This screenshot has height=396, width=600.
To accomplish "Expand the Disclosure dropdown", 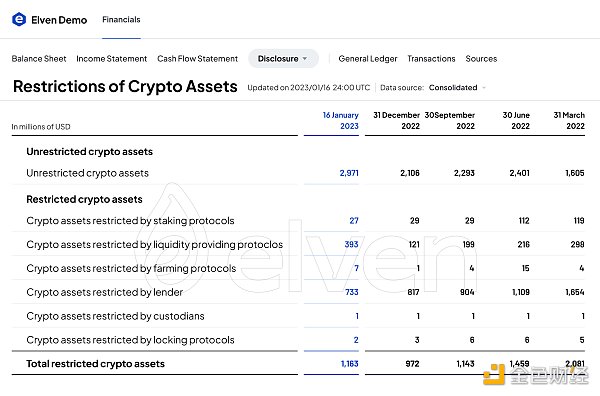I will pyautogui.click(x=283, y=59).
